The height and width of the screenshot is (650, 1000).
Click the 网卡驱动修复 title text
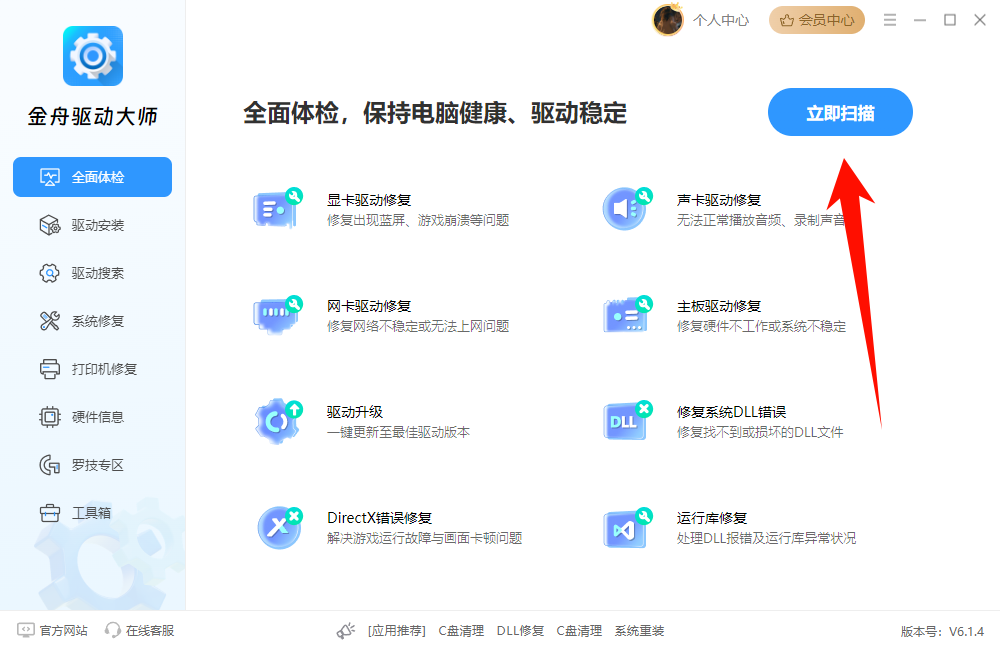pos(369,306)
